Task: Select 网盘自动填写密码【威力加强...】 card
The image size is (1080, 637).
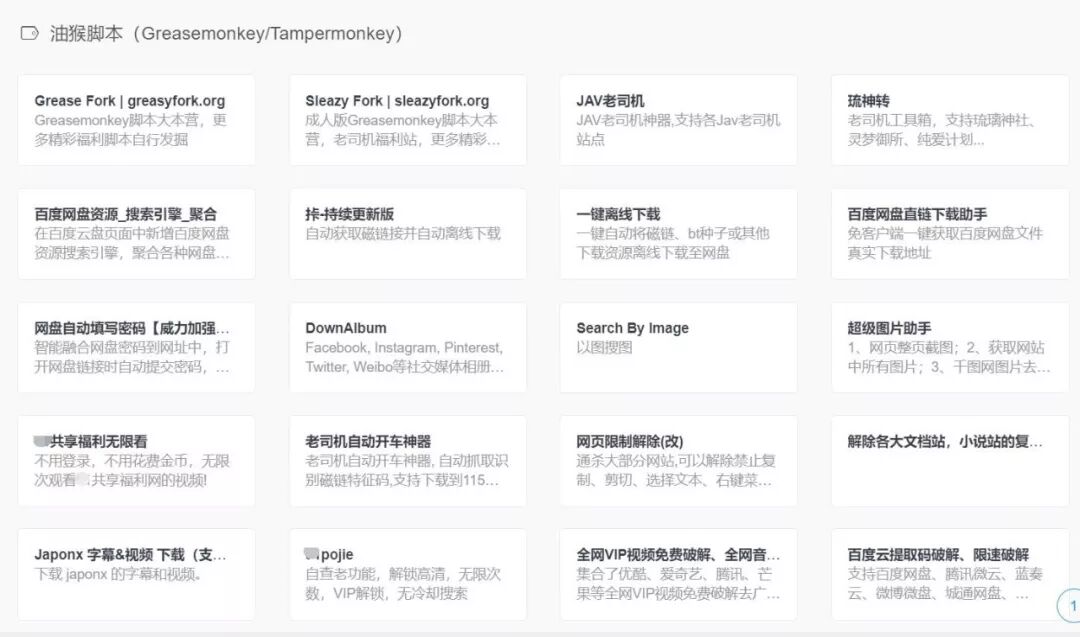Action: pyautogui.click(x=136, y=348)
